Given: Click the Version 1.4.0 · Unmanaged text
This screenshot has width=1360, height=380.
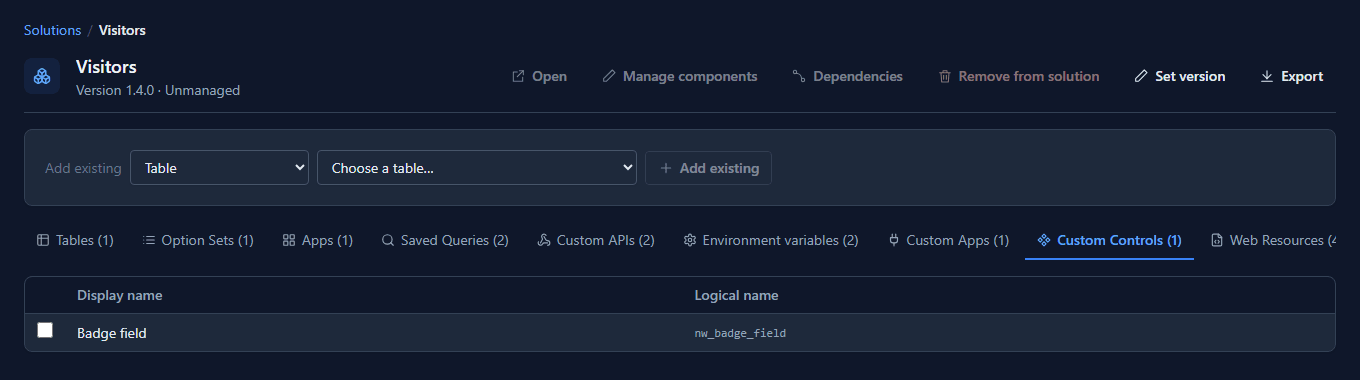Looking at the screenshot, I should (158, 90).
